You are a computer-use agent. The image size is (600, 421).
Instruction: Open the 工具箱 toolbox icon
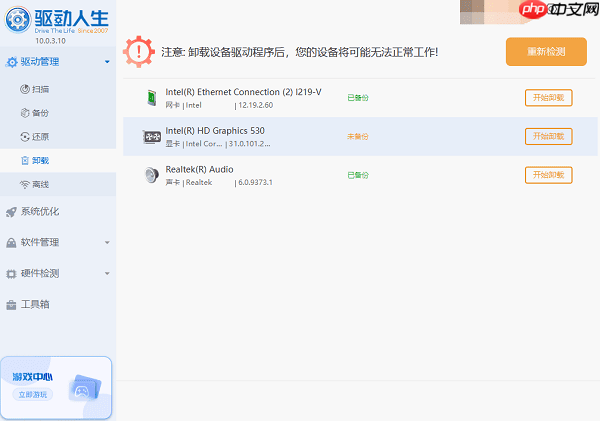tap(12, 304)
